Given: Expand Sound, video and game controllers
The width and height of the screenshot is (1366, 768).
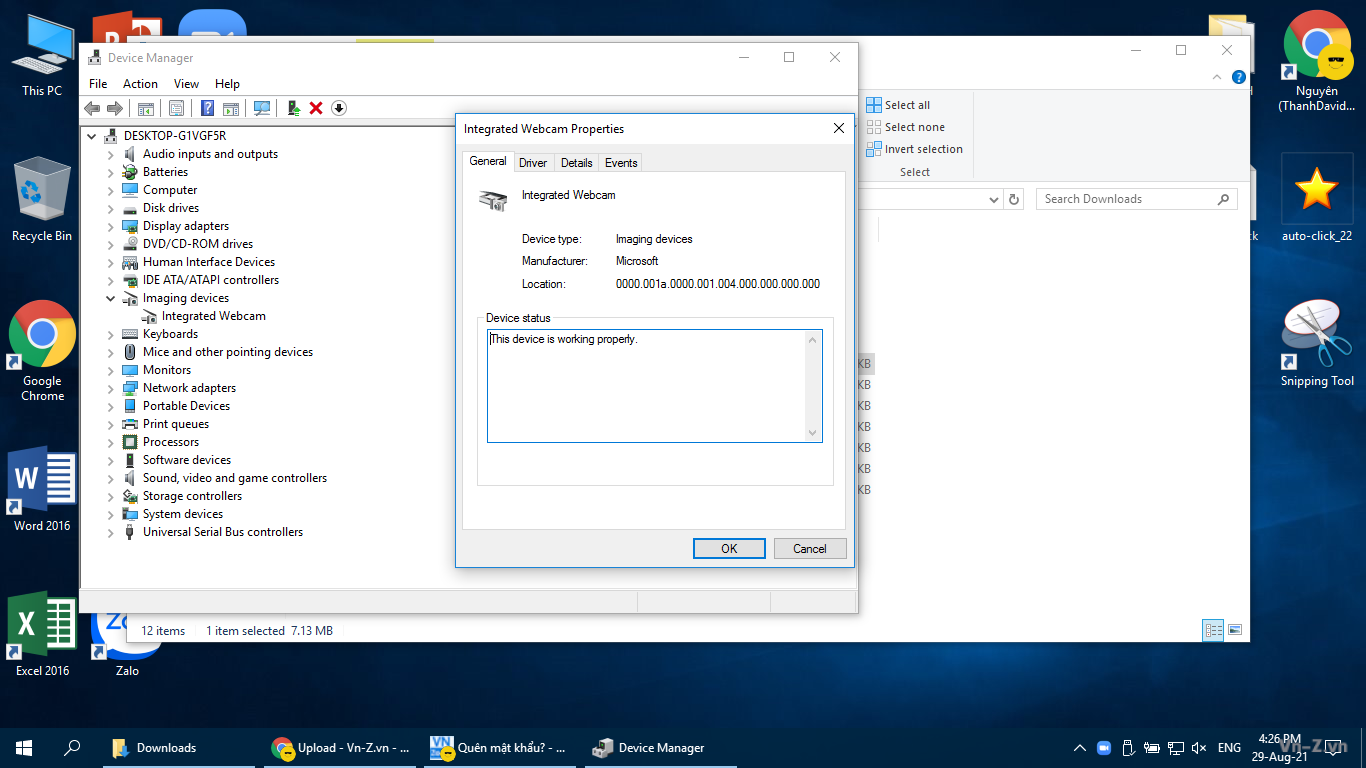Looking at the screenshot, I should (x=111, y=478).
